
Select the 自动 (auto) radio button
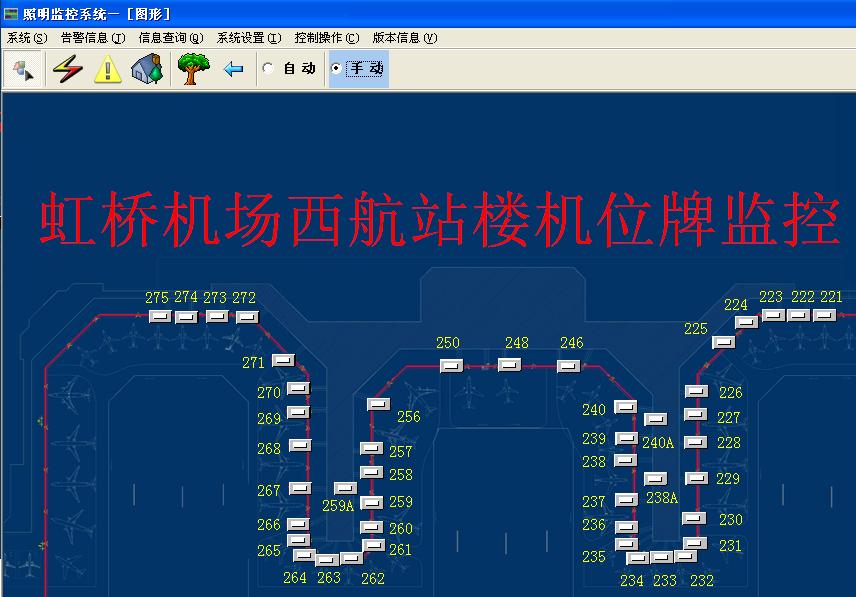268,69
